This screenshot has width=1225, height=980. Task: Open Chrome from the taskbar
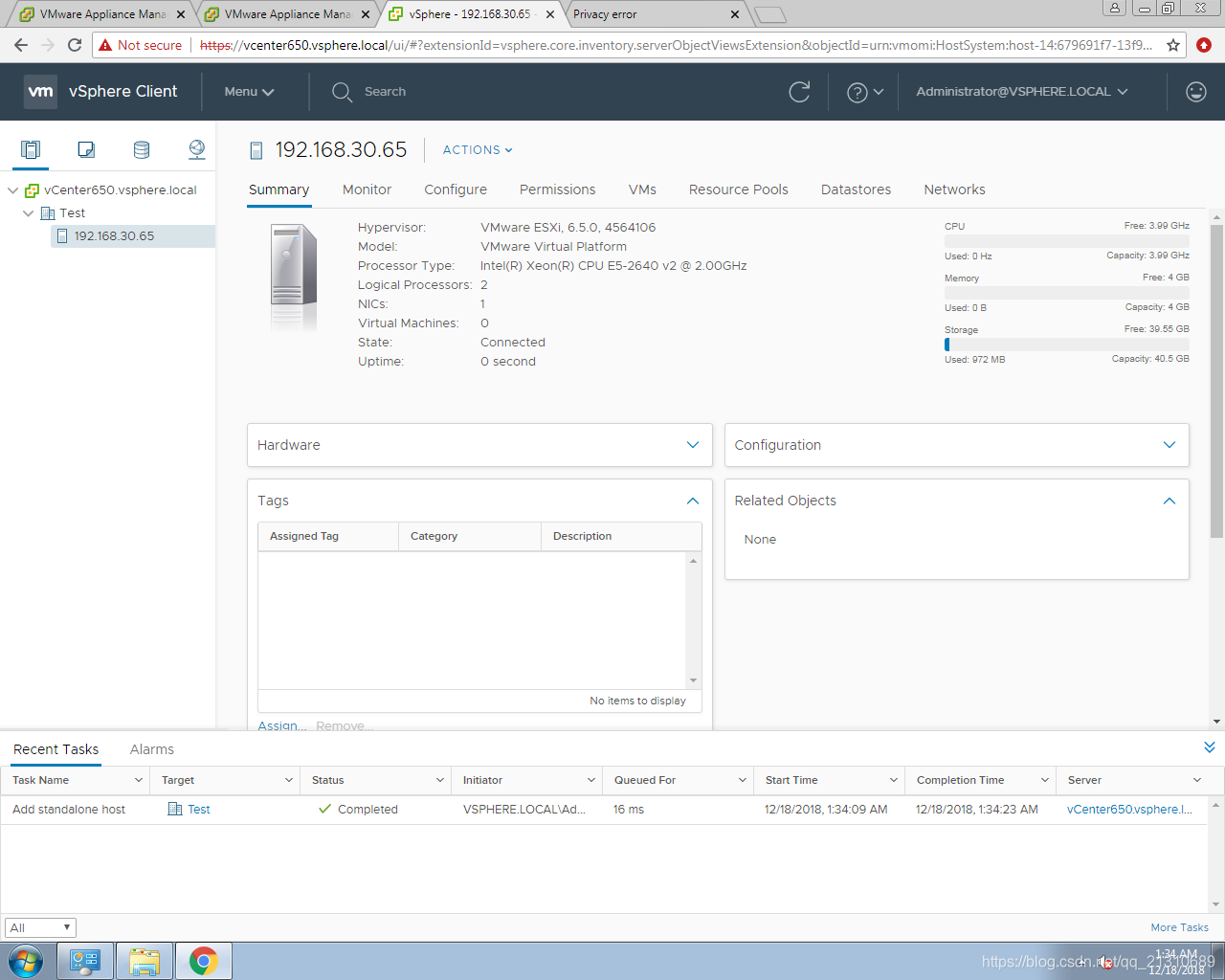pos(203,961)
